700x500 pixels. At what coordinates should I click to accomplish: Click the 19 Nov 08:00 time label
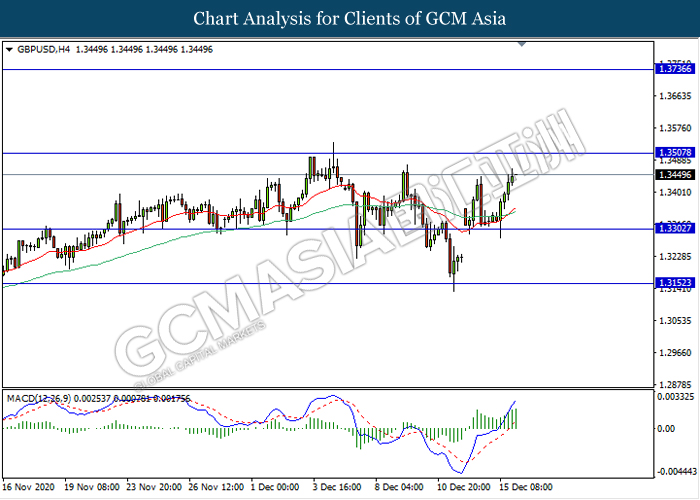(x=92, y=487)
